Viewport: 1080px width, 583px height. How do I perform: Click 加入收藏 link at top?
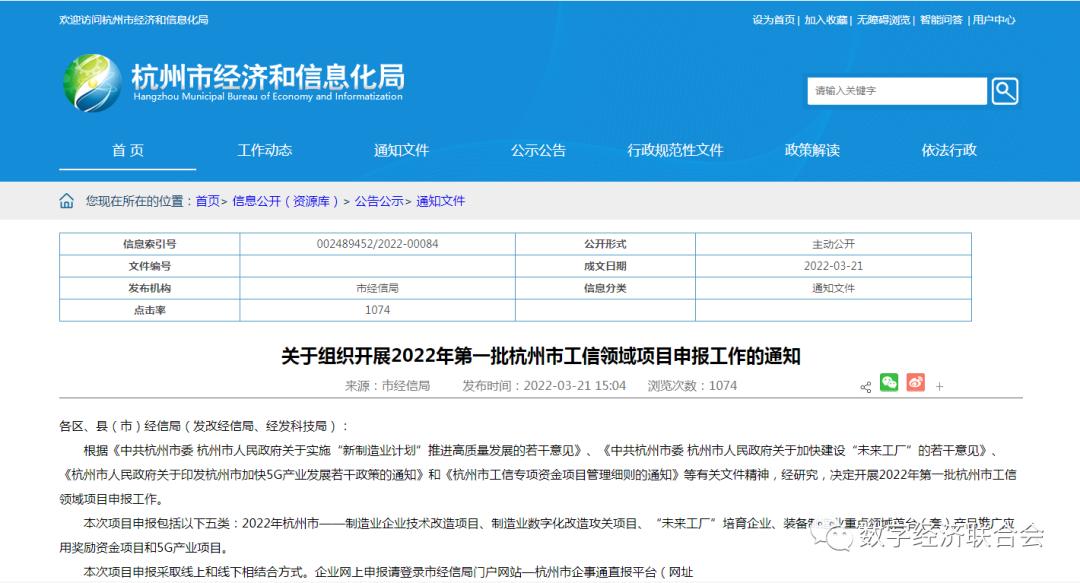pos(826,20)
